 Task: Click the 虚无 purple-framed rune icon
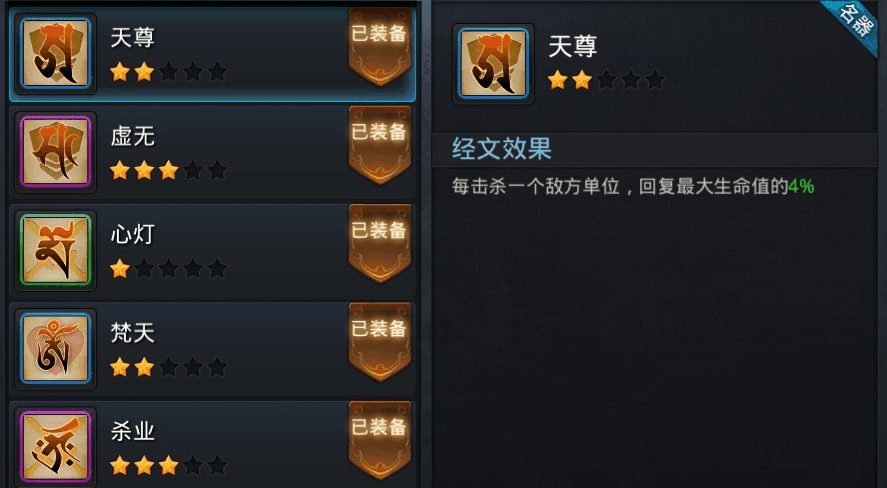coord(55,152)
